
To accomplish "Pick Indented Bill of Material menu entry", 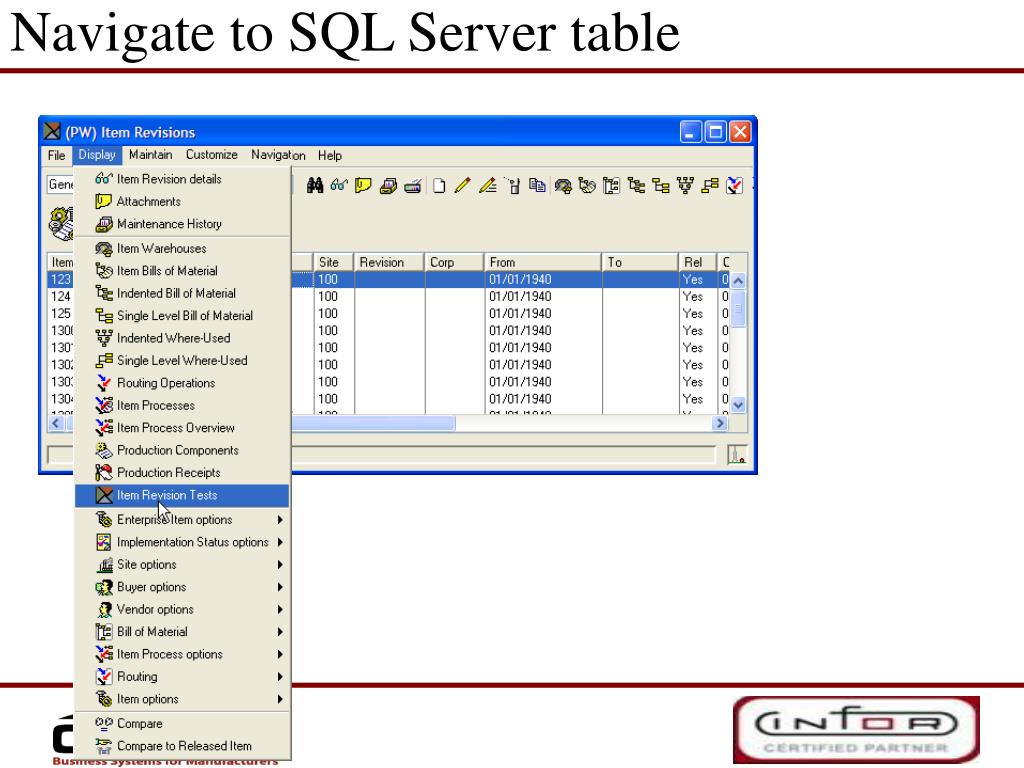I will point(182,293).
